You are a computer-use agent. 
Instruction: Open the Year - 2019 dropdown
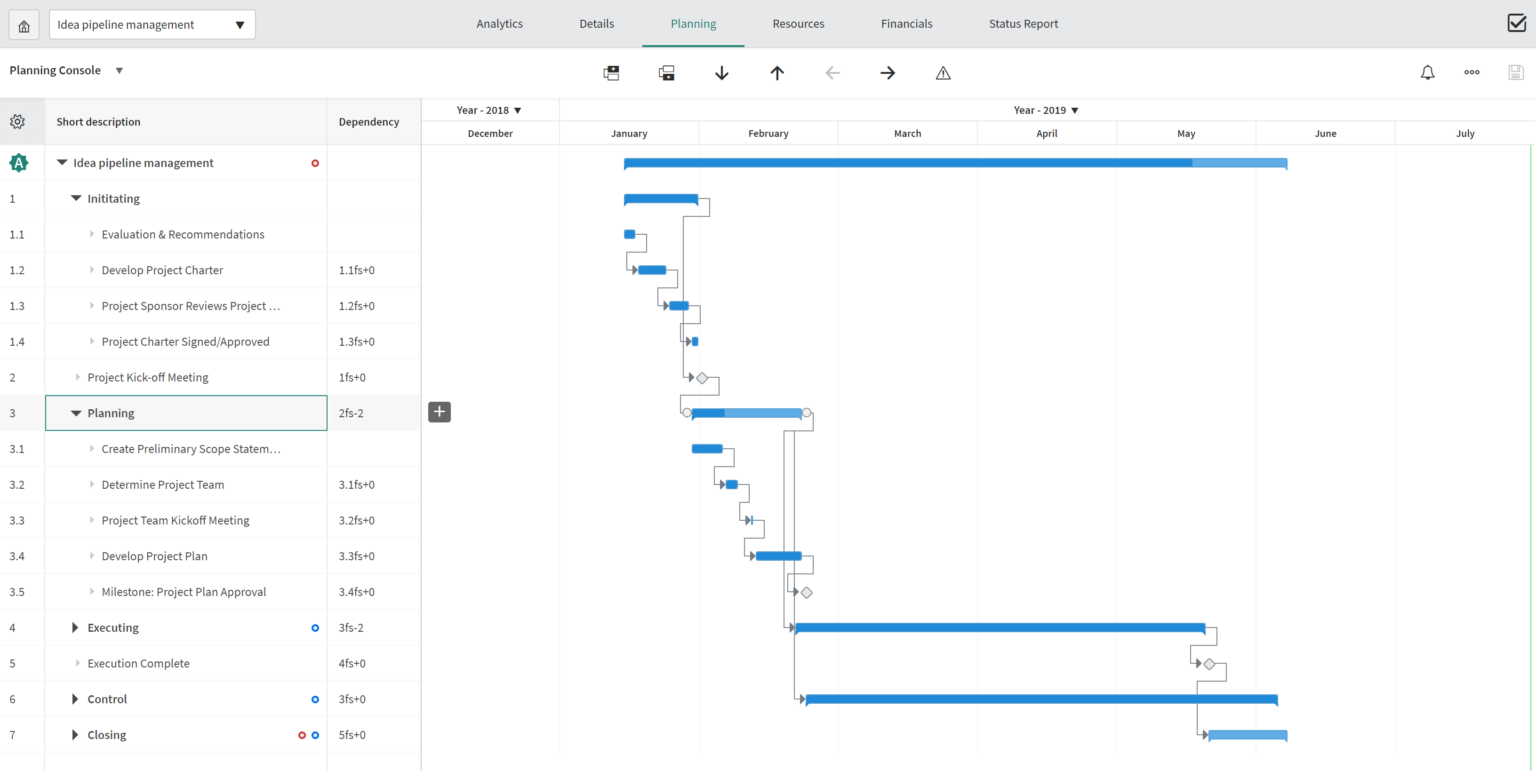pyautogui.click(x=1046, y=110)
